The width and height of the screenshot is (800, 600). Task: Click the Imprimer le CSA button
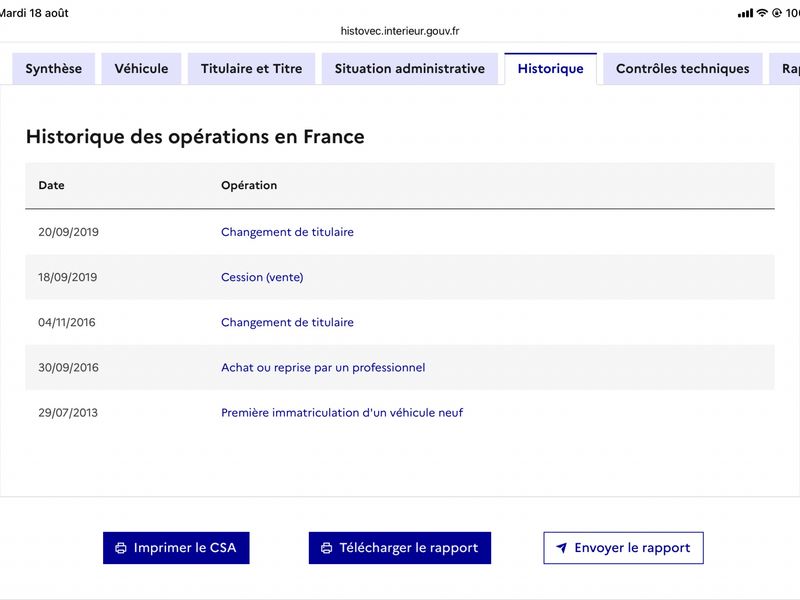tap(176, 548)
